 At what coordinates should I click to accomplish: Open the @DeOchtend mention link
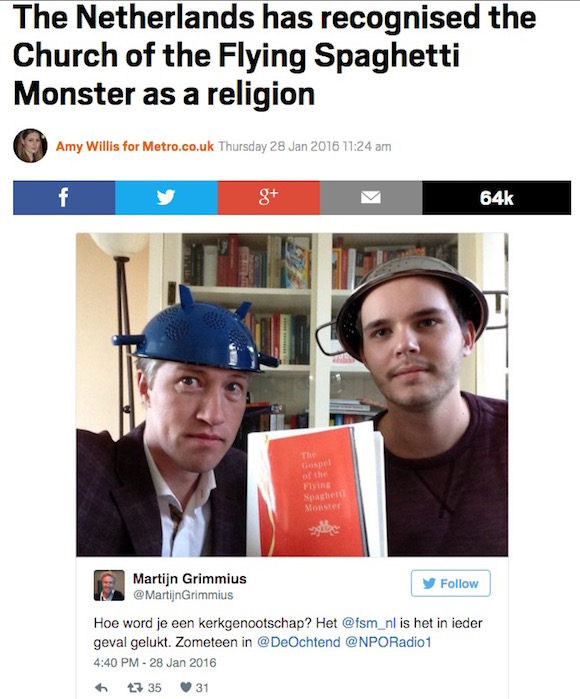coord(299,642)
